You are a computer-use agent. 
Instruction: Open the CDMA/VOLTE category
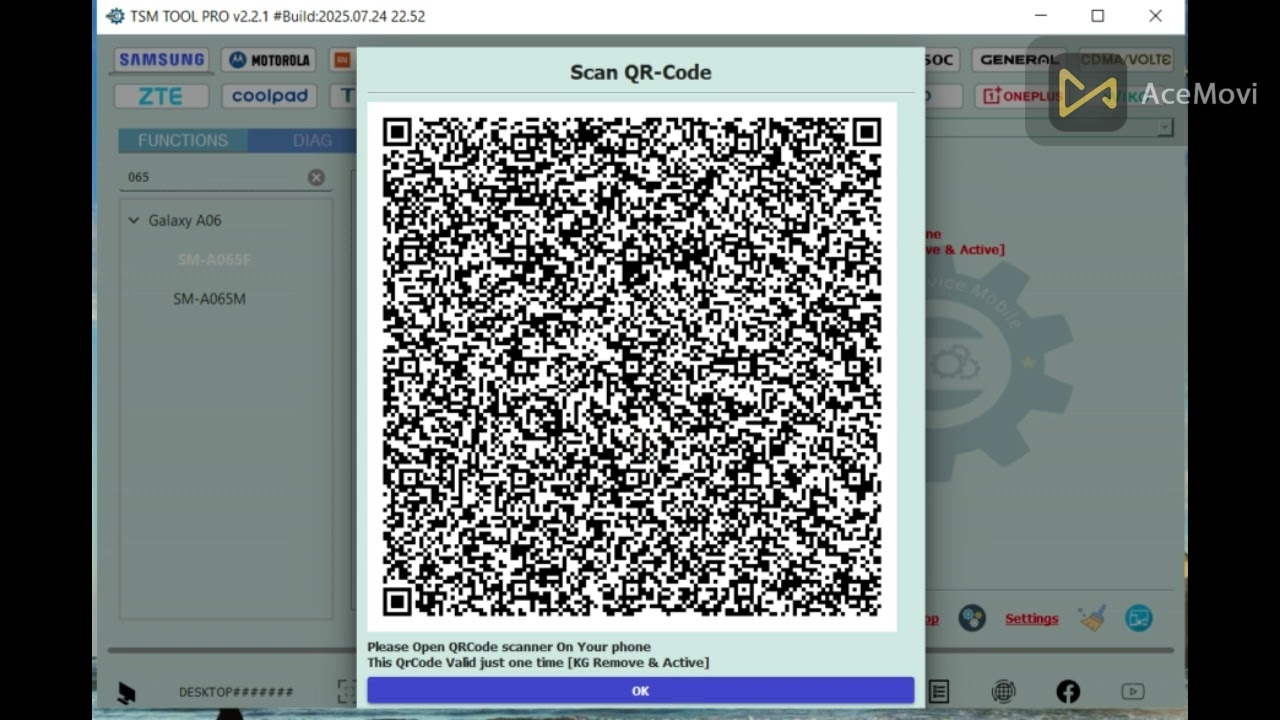(x=1126, y=60)
